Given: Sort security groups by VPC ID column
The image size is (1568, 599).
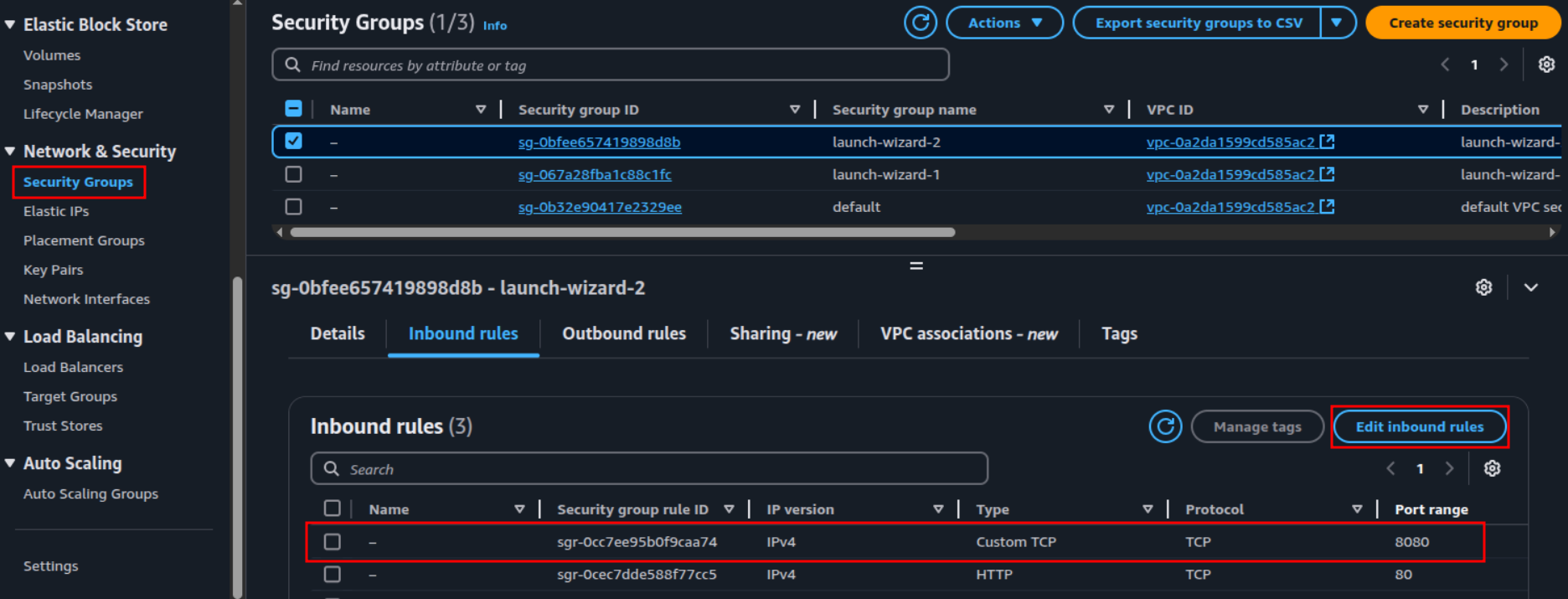Looking at the screenshot, I should coord(1422,110).
